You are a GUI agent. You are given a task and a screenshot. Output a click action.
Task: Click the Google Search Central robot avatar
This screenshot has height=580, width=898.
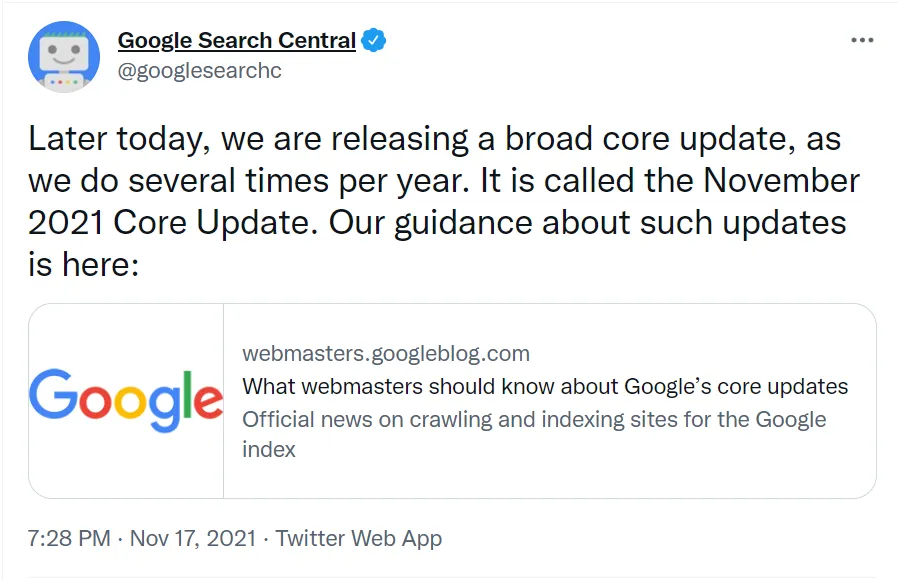(x=62, y=56)
